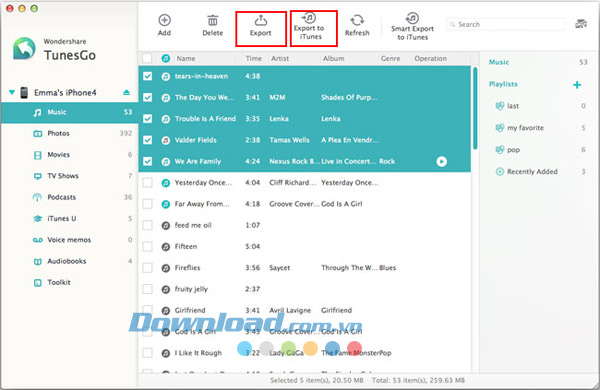Click the Refresh toolbar icon
The width and height of the screenshot is (600, 390).
pos(357,20)
